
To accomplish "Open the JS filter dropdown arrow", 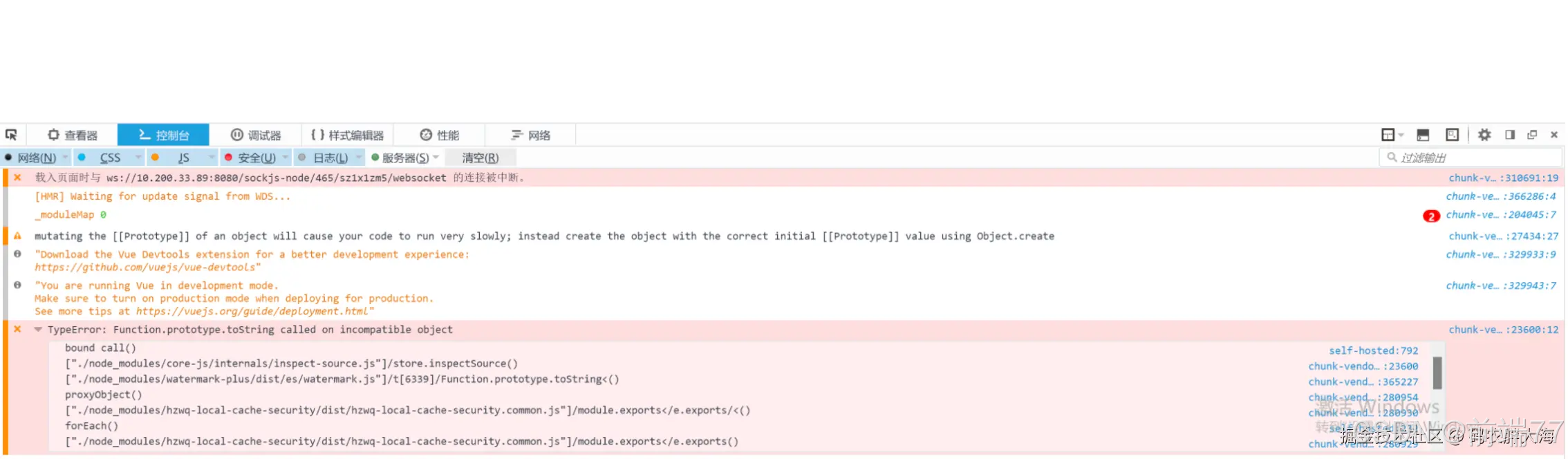I will coord(212,158).
